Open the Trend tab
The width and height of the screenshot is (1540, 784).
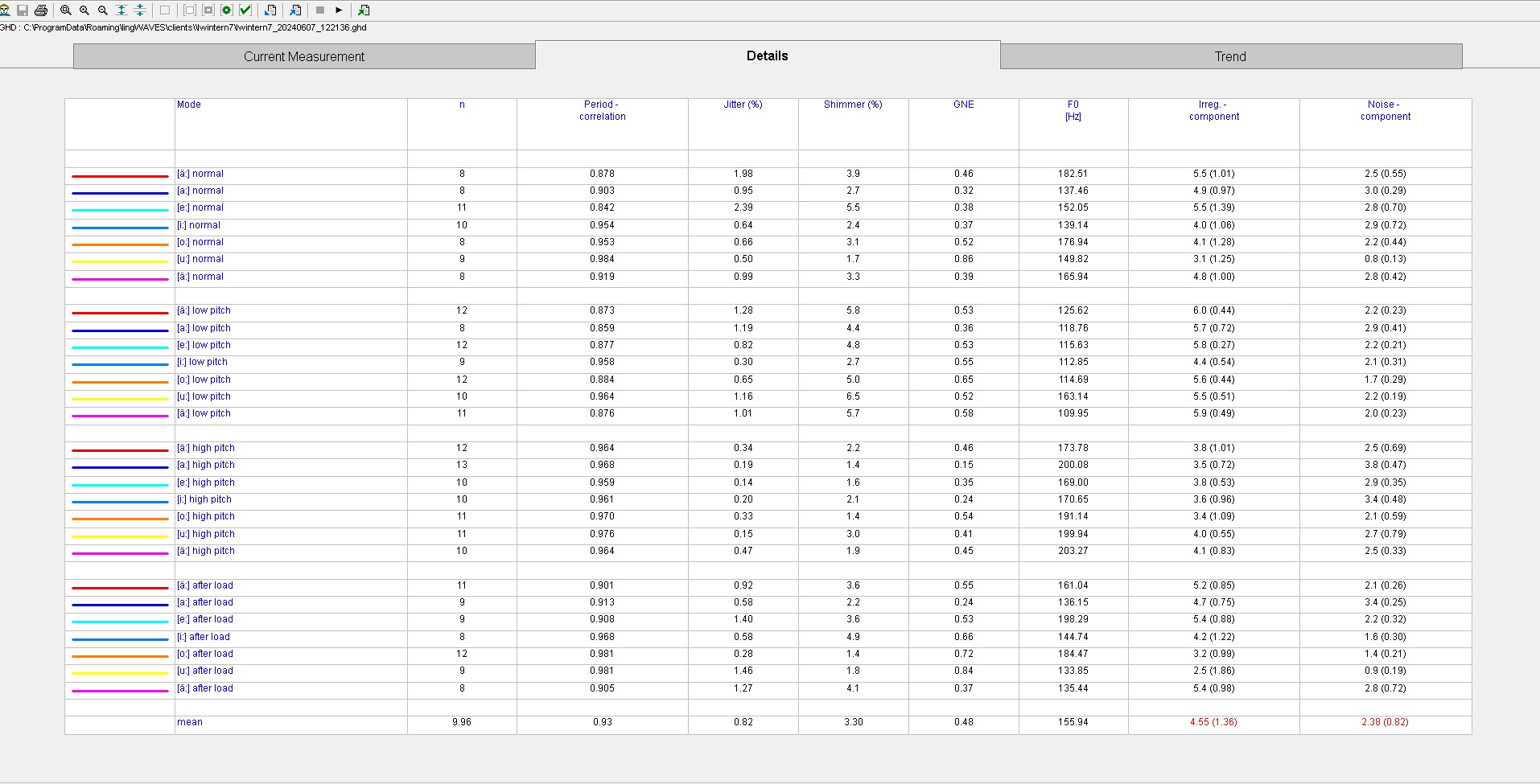(x=1230, y=56)
